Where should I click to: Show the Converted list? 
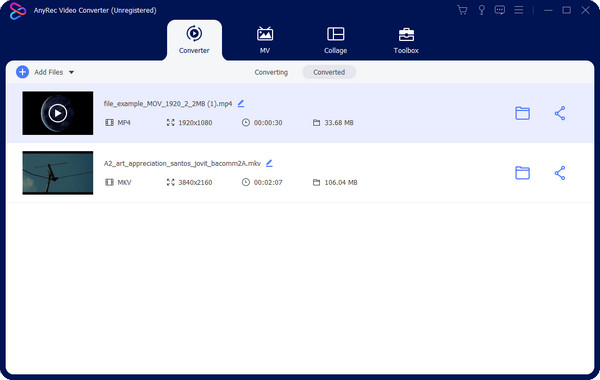pos(329,72)
